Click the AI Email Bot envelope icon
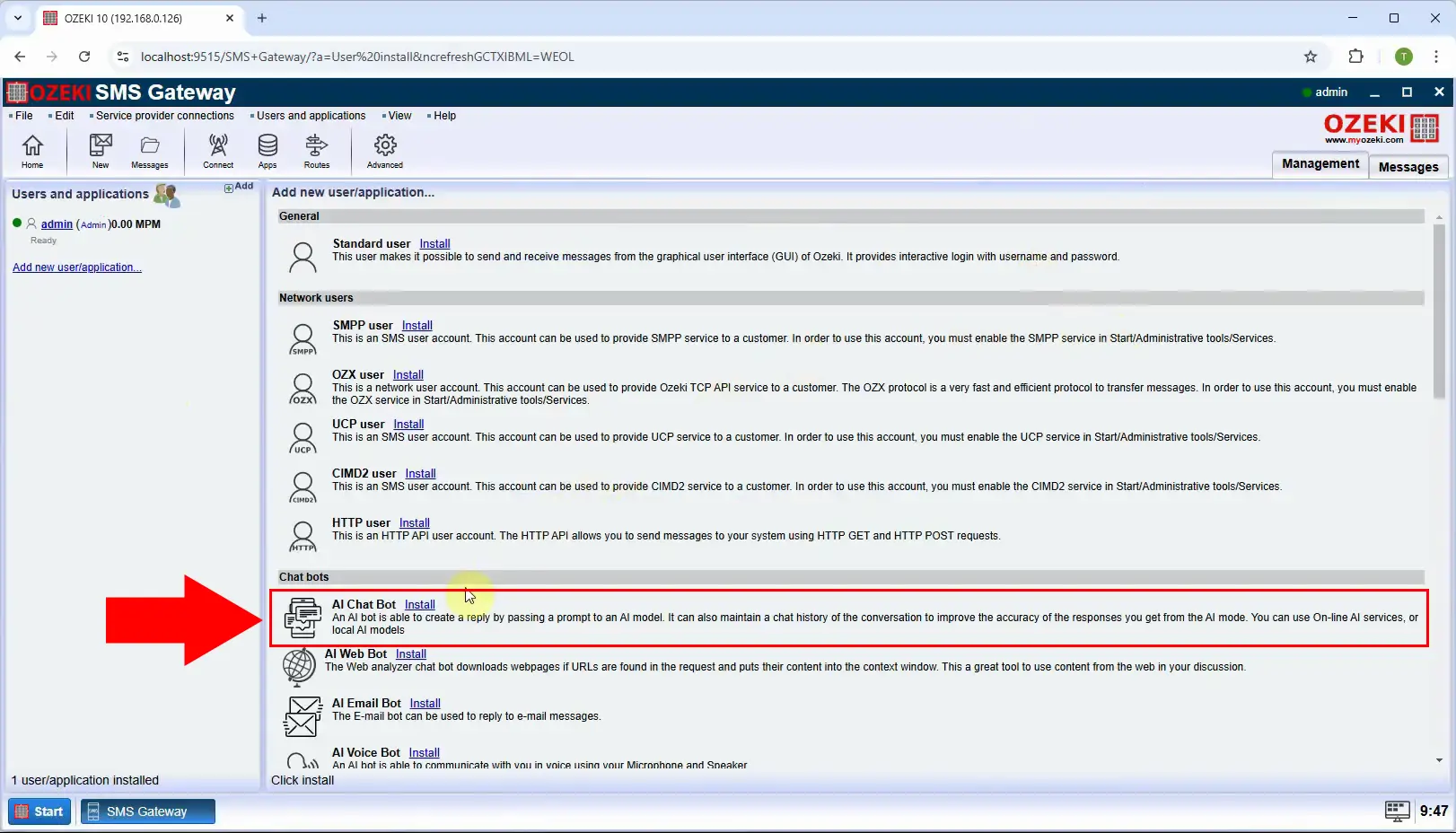 303,716
